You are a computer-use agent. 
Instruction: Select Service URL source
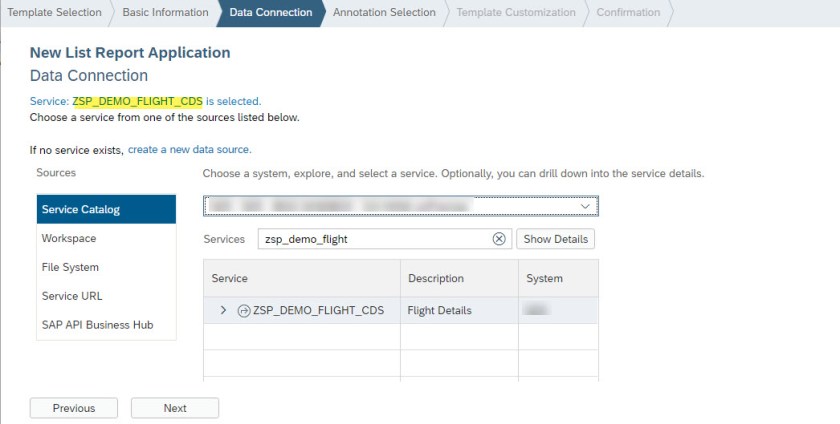tap(71, 296)
